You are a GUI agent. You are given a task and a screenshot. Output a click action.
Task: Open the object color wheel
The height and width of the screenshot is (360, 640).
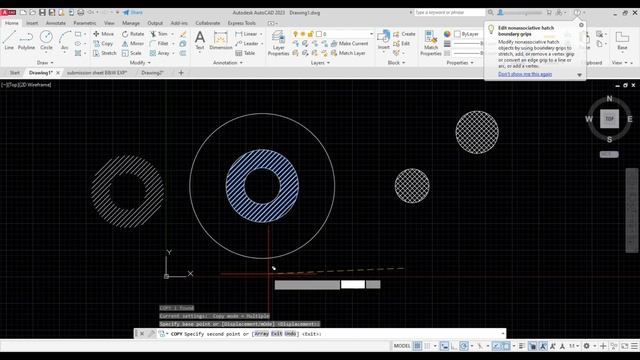pos(447,34)
